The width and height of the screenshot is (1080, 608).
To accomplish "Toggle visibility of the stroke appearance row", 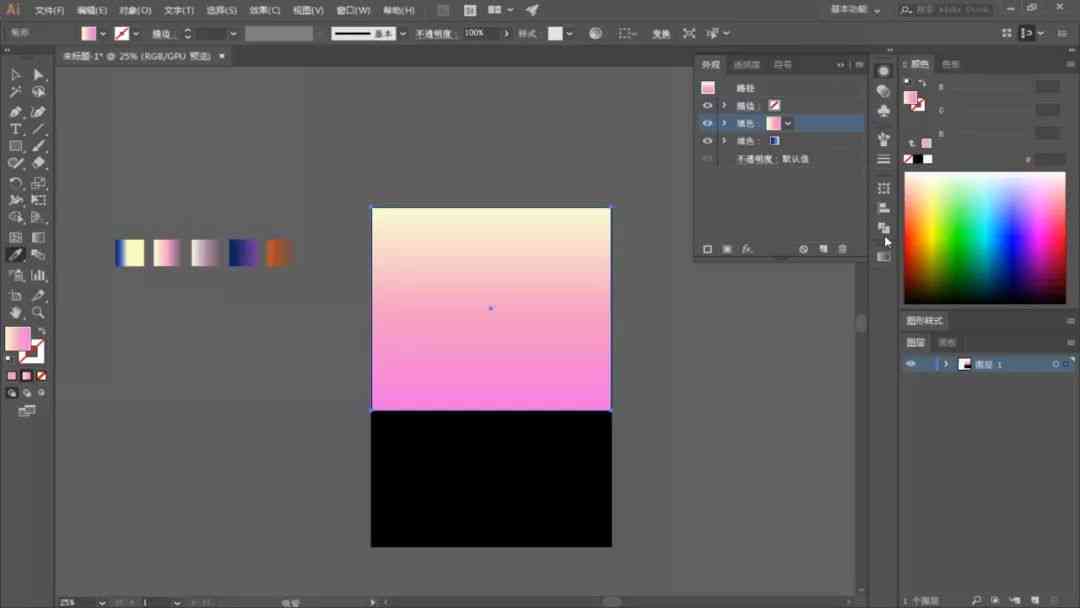I will tap(707, 105).
